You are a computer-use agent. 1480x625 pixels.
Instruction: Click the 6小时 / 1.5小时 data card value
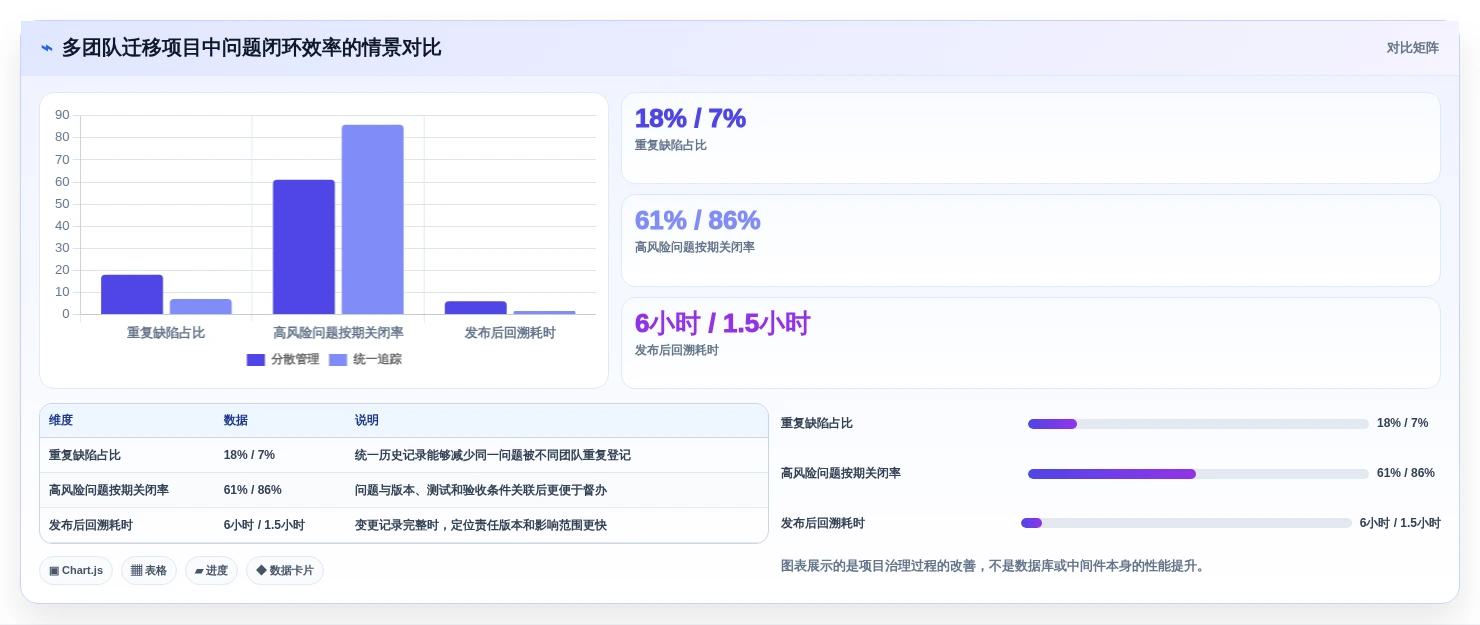click(722, 323)
